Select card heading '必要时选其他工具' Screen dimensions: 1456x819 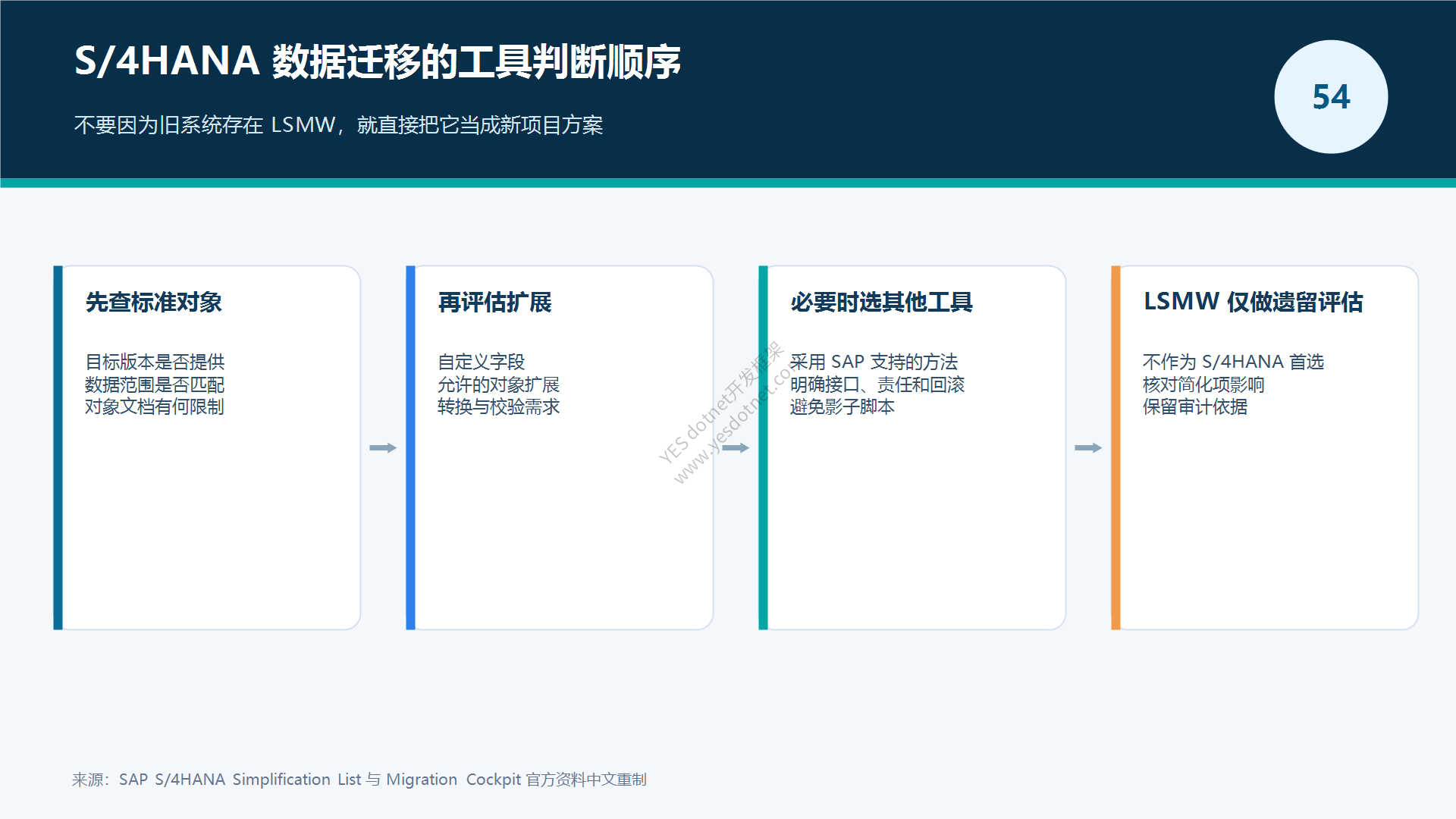(882, 302)
